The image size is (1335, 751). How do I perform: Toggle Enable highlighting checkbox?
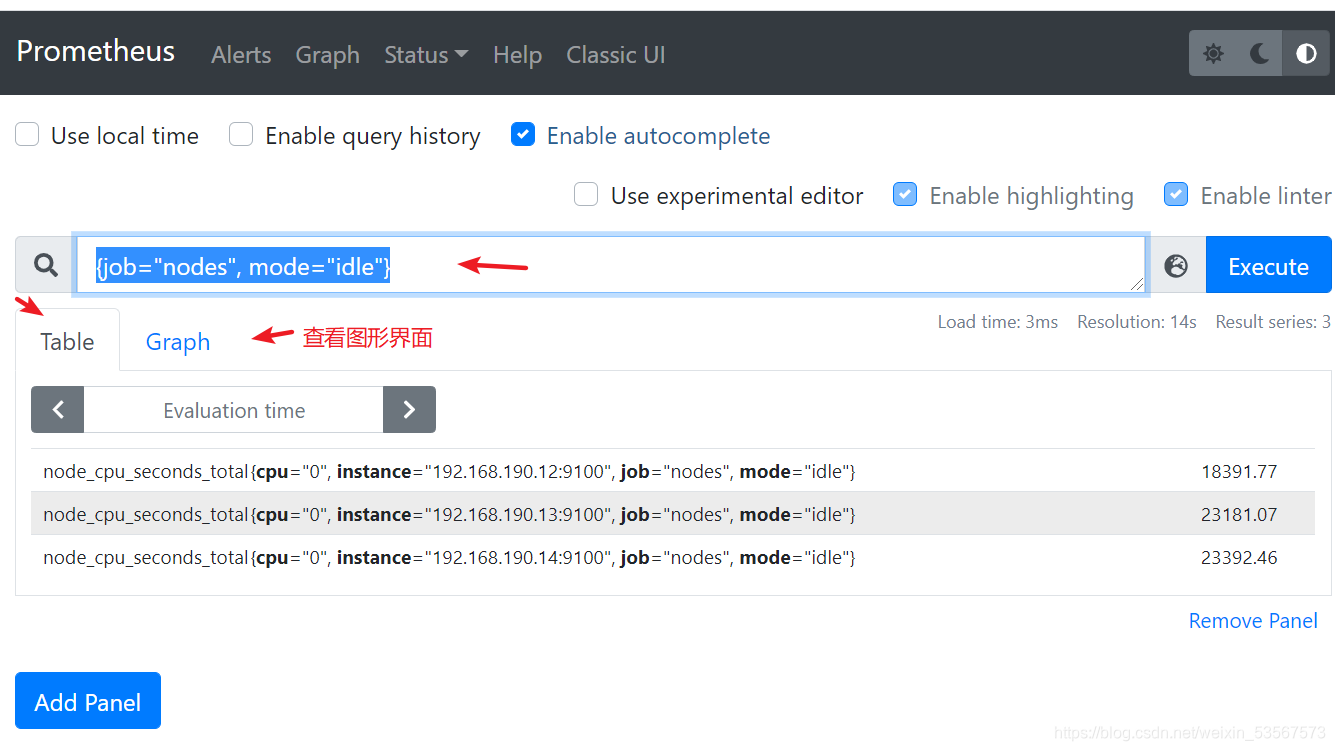905,195
